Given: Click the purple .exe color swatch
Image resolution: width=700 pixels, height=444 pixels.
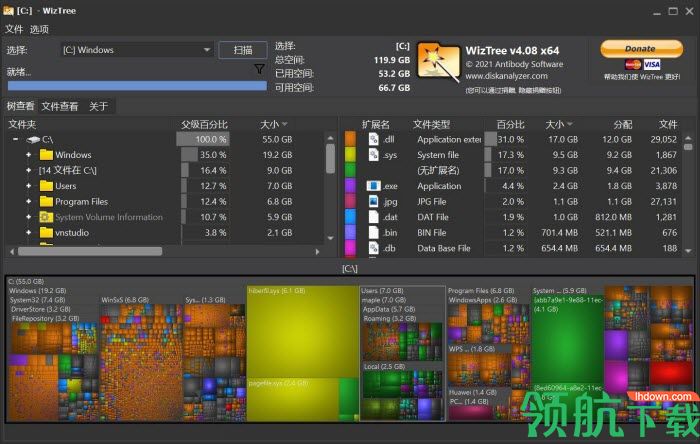Looking at the screenshot, I should tap(350, 186).
